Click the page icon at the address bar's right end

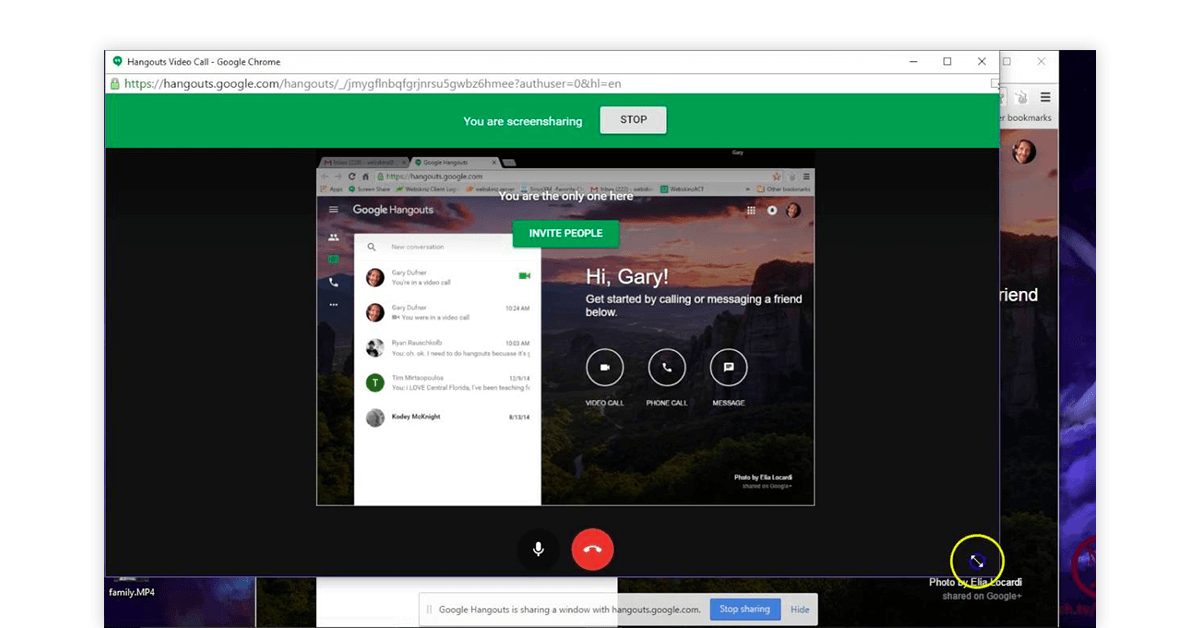(x=994, y=84)
